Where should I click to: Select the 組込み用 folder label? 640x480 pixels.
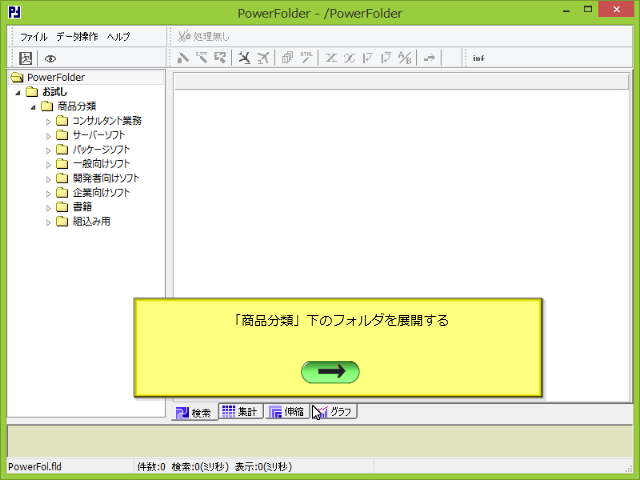coord(91,221)
